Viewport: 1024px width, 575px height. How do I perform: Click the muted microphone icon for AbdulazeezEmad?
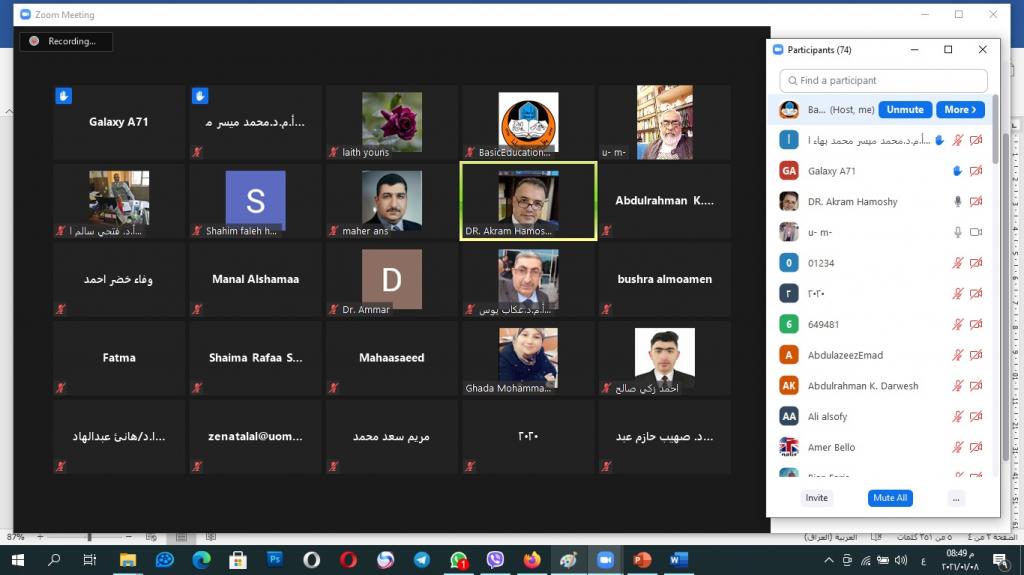(957, 355)
